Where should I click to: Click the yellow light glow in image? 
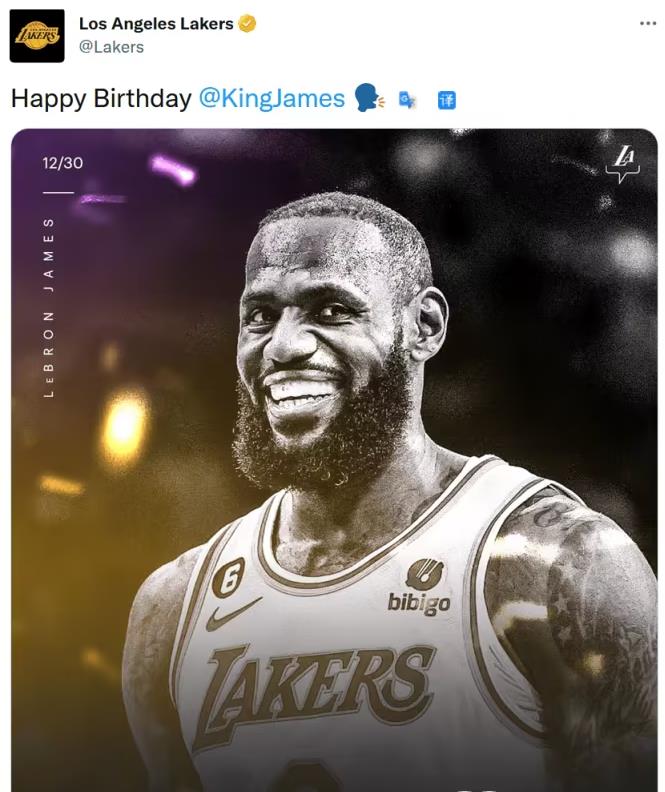[x=124, y=425]
